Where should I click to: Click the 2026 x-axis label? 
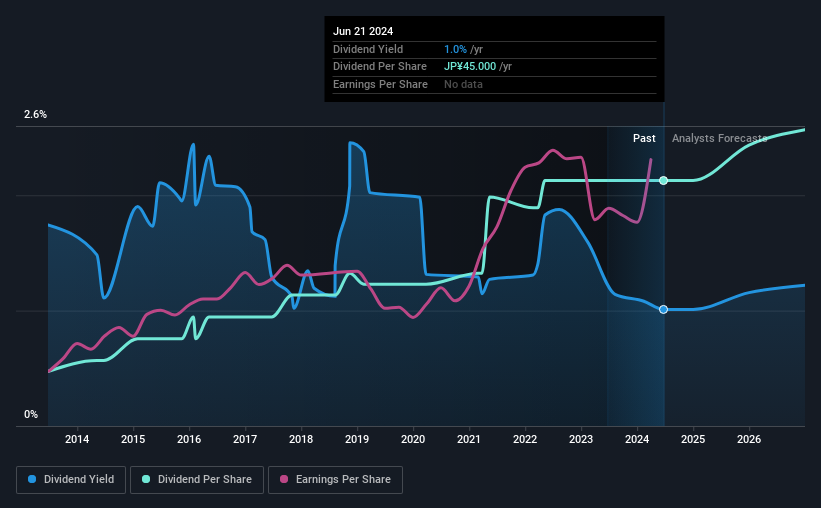749,439
